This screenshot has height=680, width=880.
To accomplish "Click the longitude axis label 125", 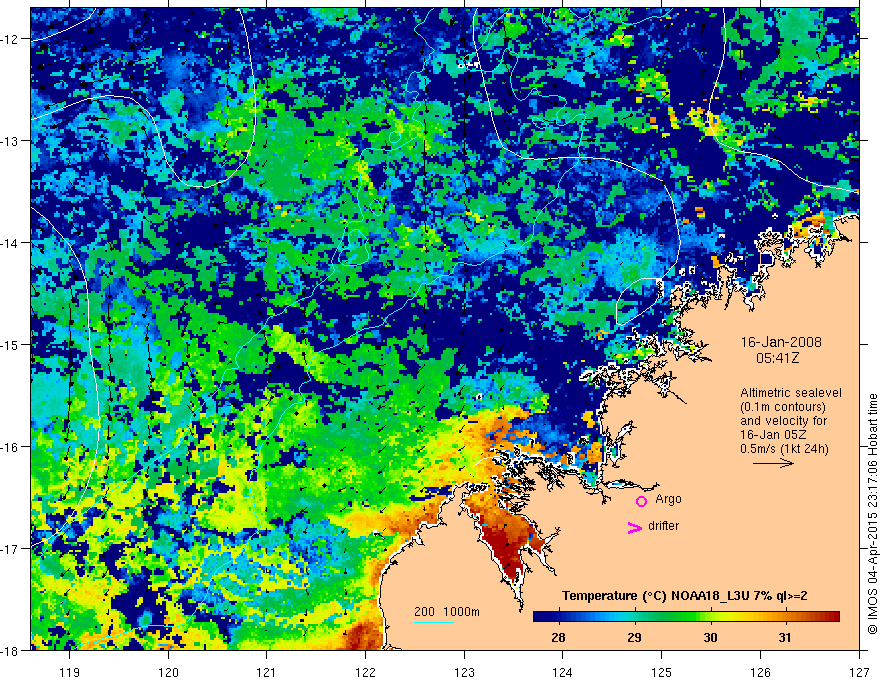I will tap(661, 672).
